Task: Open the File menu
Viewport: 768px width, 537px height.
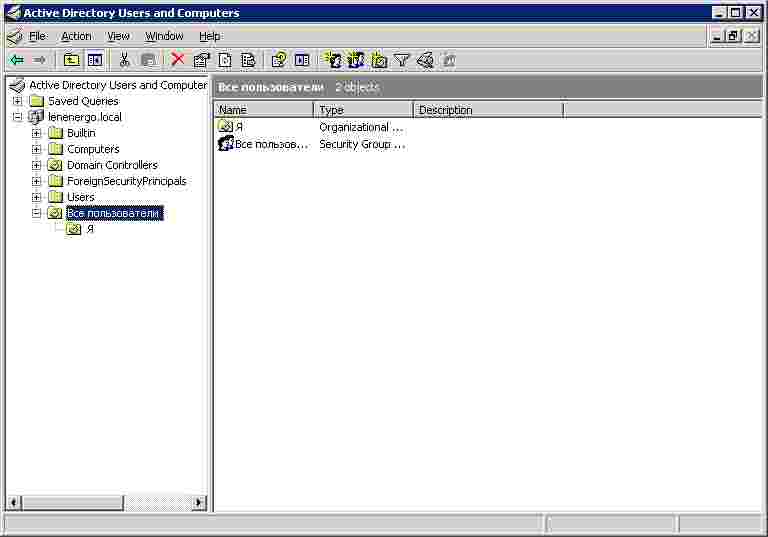Action: [x=38, y=36]
